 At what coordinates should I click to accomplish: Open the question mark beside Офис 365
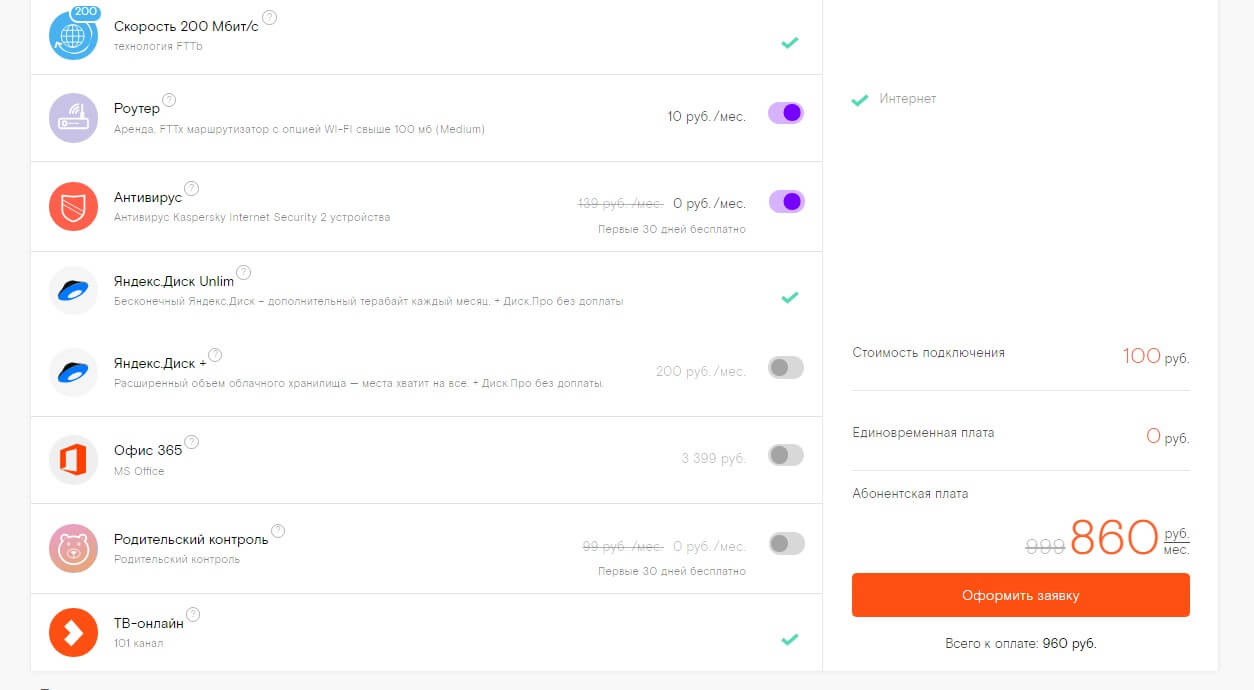click(192, 442)
